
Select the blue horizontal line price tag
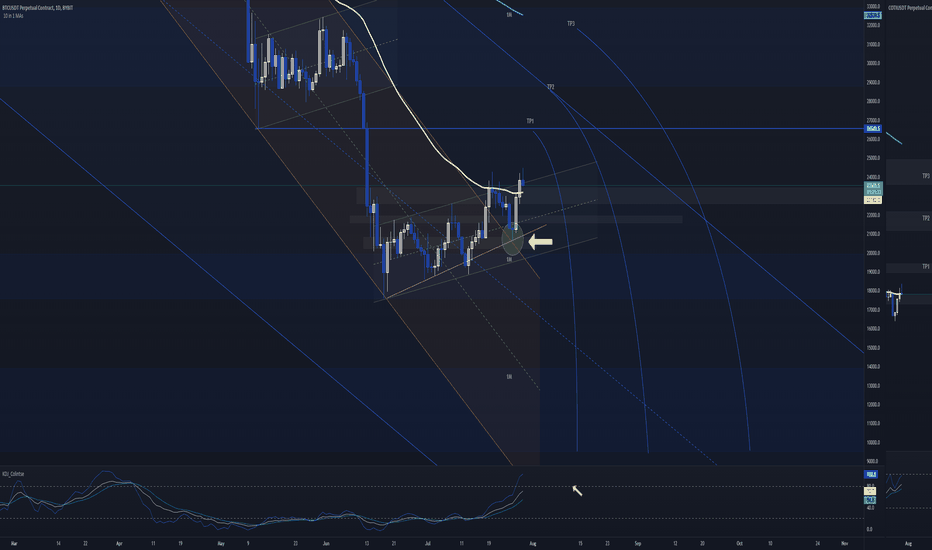pos(873,128)
